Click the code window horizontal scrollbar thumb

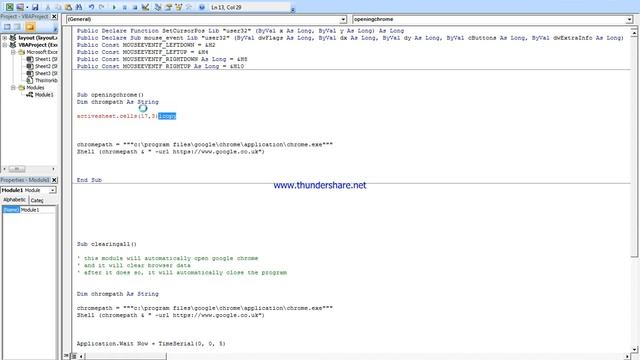125,356
